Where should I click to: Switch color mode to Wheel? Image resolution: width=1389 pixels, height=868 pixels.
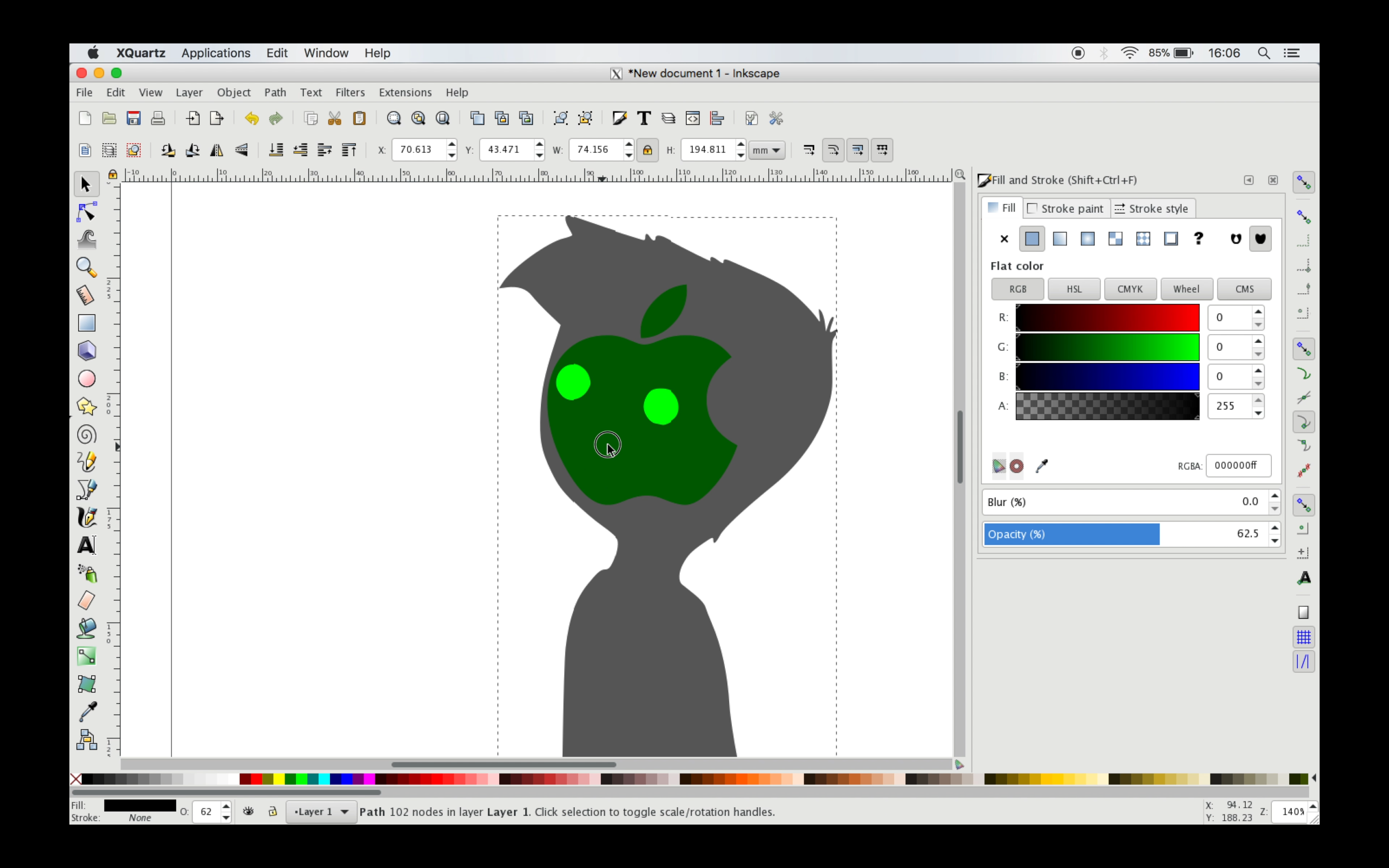coord(1186,289)
